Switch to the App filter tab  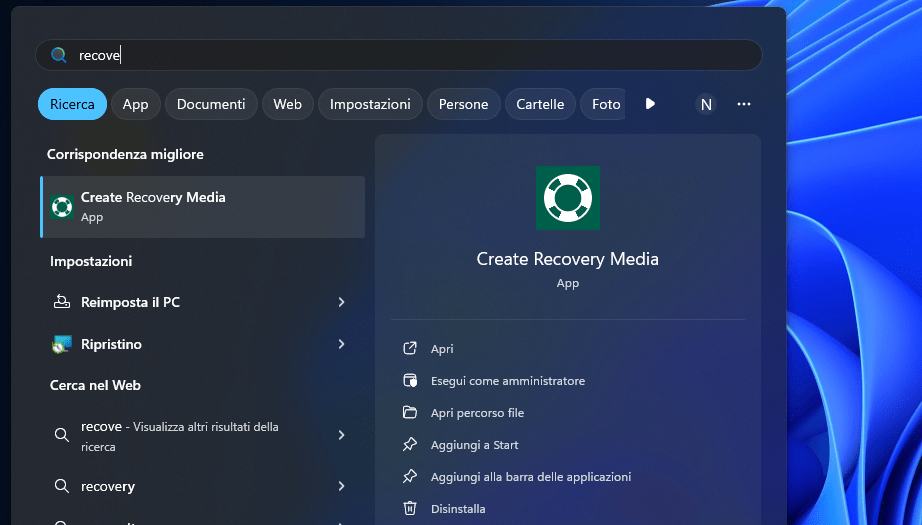(x=135, y=104)
